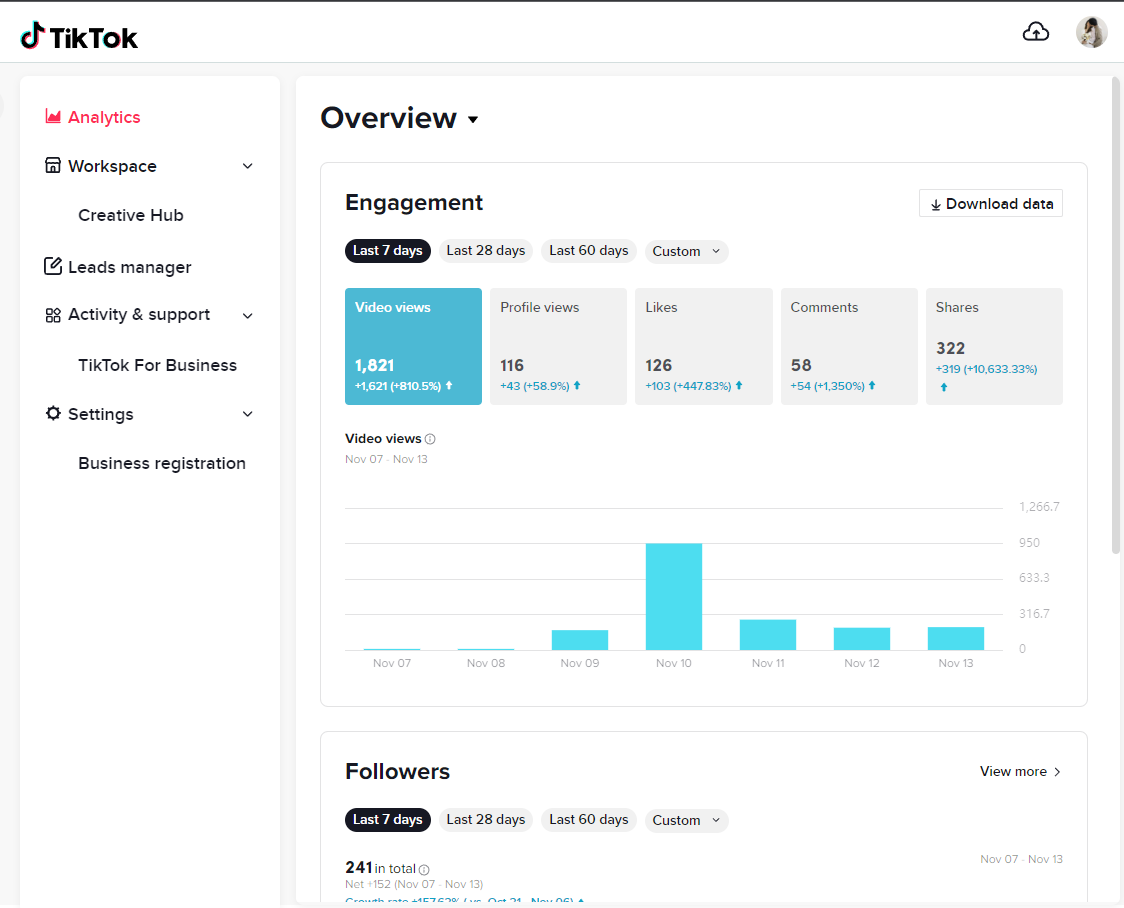
Task: Collapse the Settings section chevron
Action: pyautogui.click(x=247, y=414)
